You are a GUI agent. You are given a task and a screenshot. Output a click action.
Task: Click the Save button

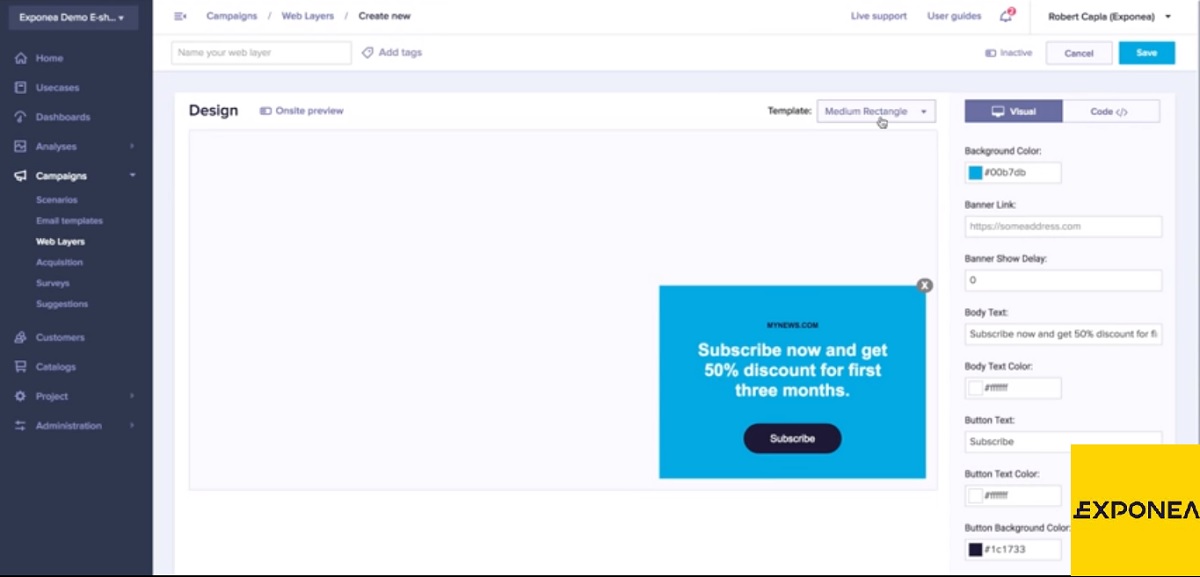coord(1146,53)
